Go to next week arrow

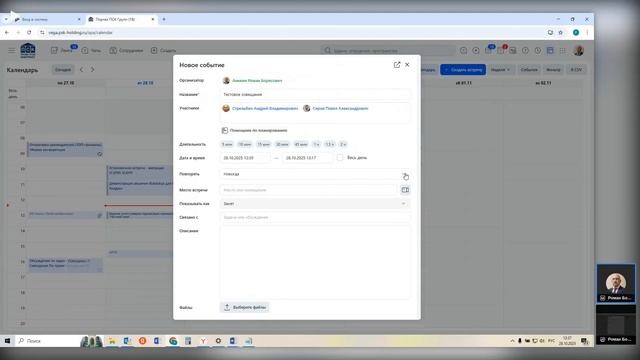tap(93, 69)
